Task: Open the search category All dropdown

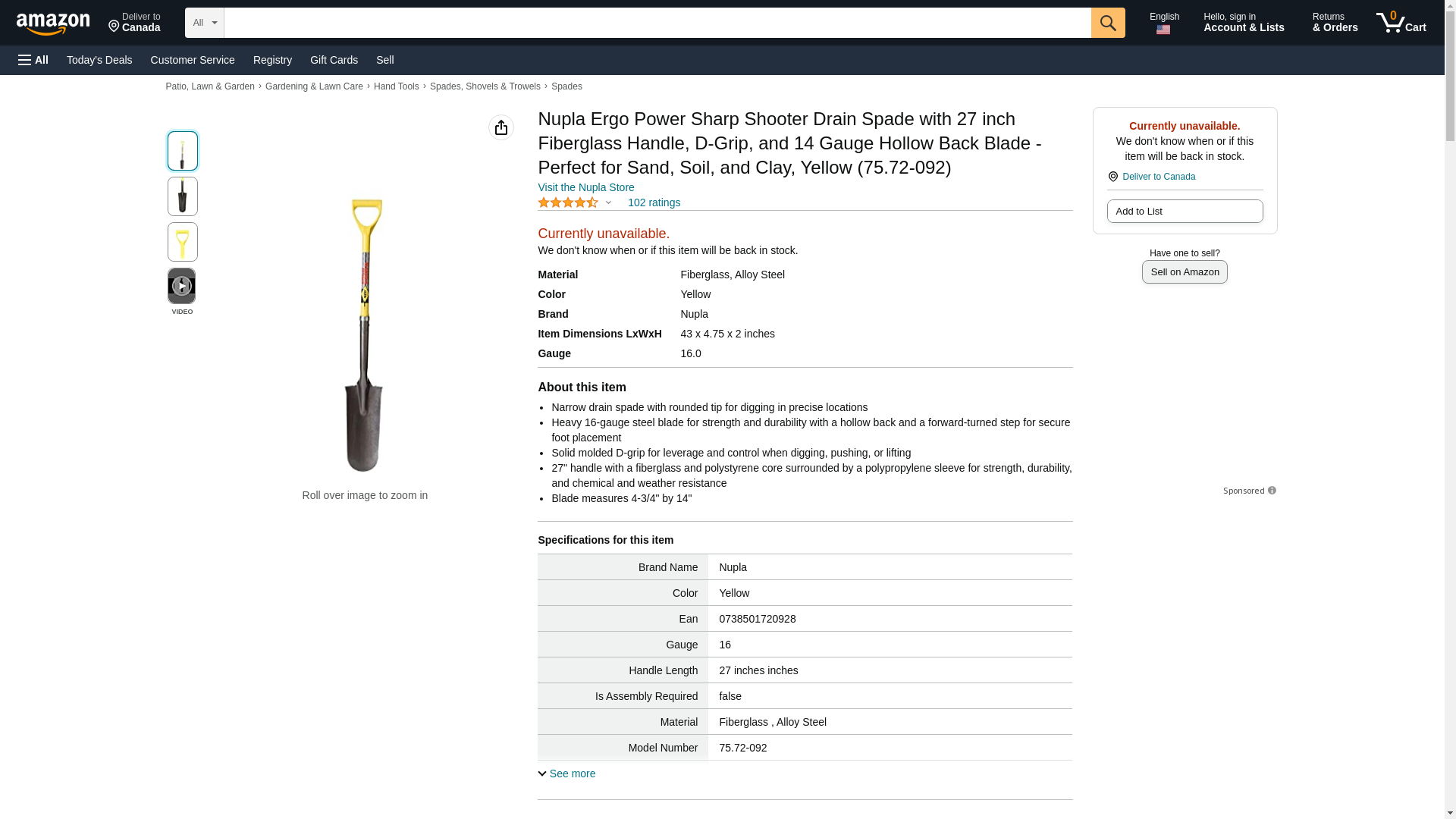Action: click(x=204, y=23)
